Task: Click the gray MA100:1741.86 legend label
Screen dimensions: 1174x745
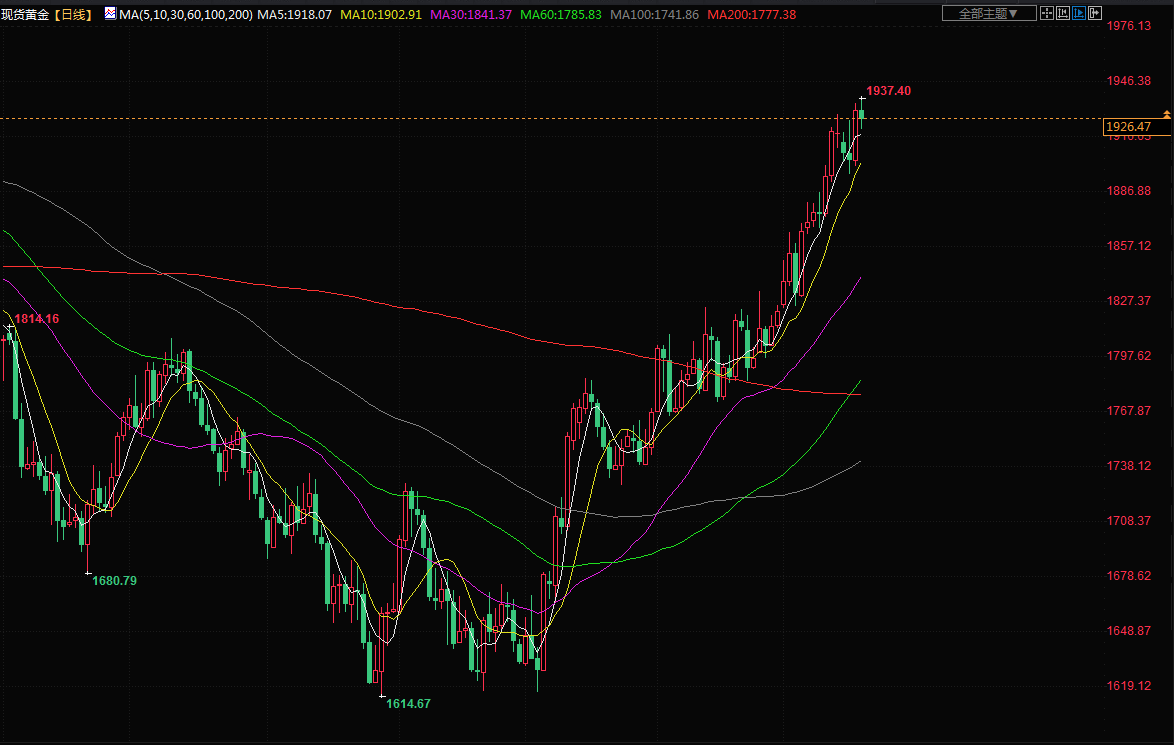Action: [x=655, y=14]
